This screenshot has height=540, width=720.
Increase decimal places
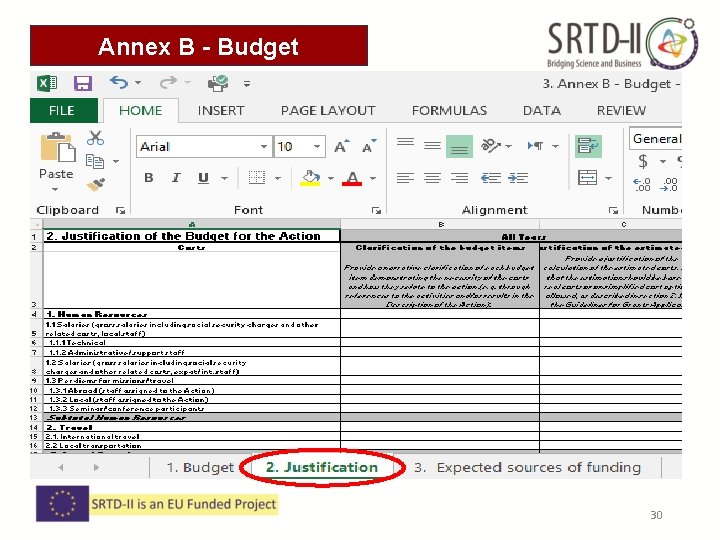pyautogui.click(x=642, y=185)
